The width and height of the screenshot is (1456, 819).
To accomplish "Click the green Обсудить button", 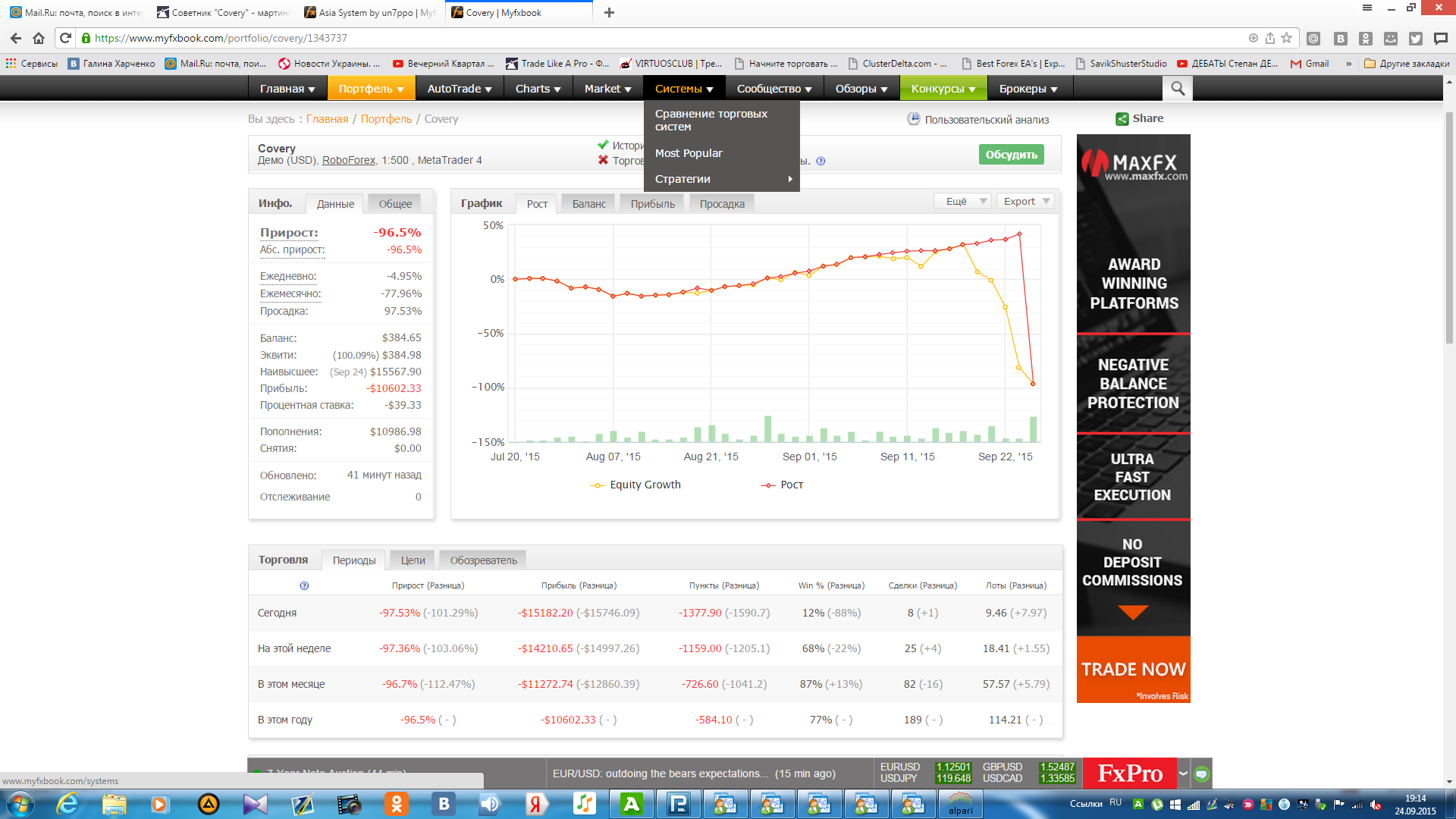I will [1011, 155].
